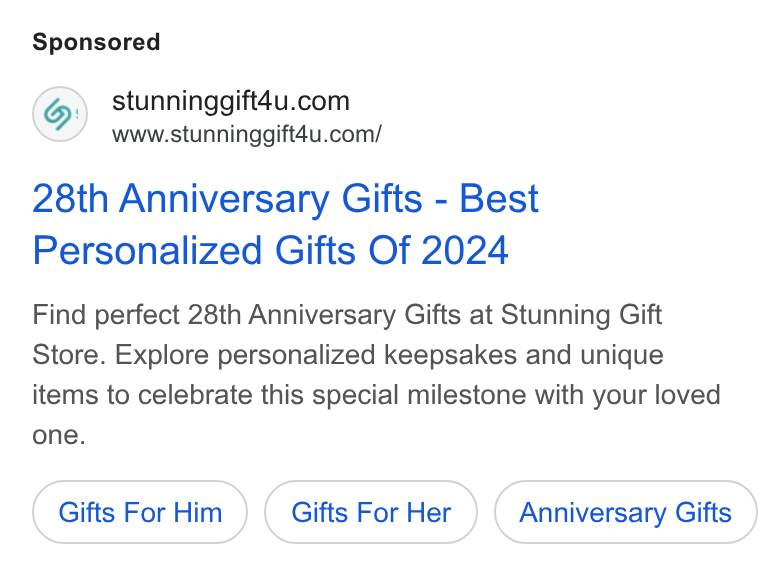Select the Gifts For Her chip
760x576 pixels.
(x=371, y=512)
